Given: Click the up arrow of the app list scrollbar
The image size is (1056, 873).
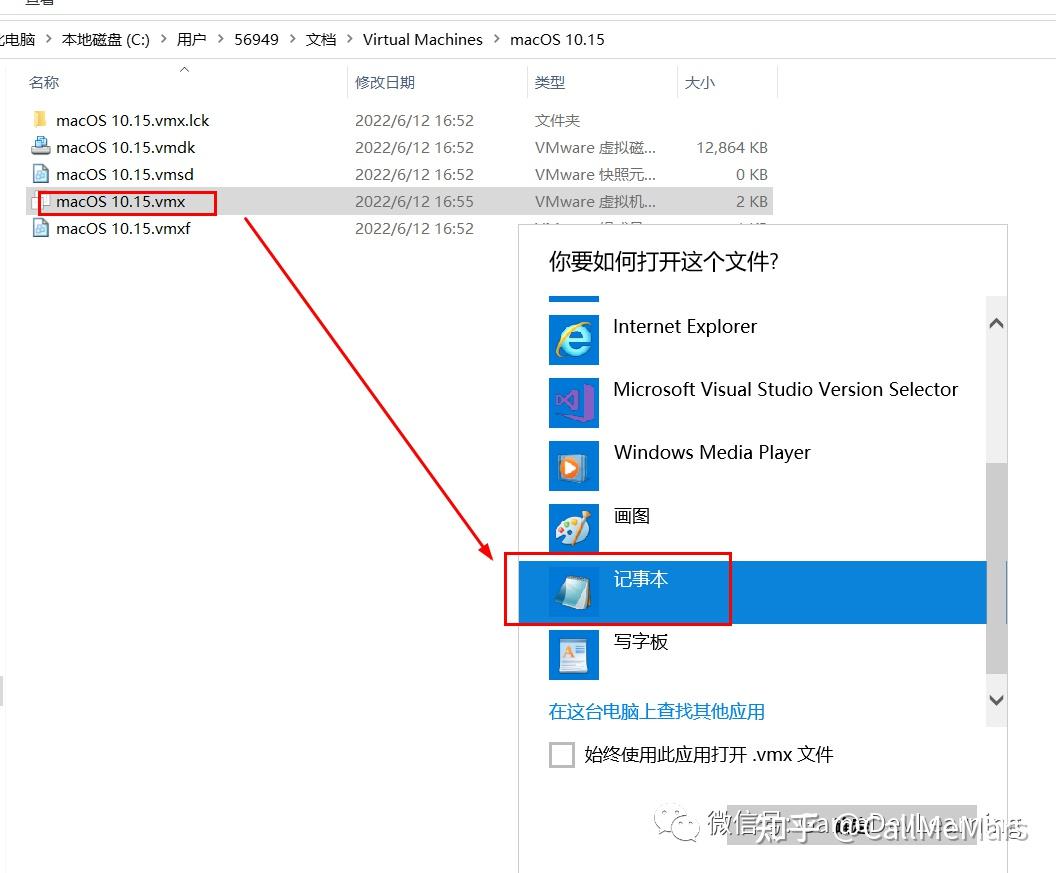Looking at the screenshot, I should 996,323.
